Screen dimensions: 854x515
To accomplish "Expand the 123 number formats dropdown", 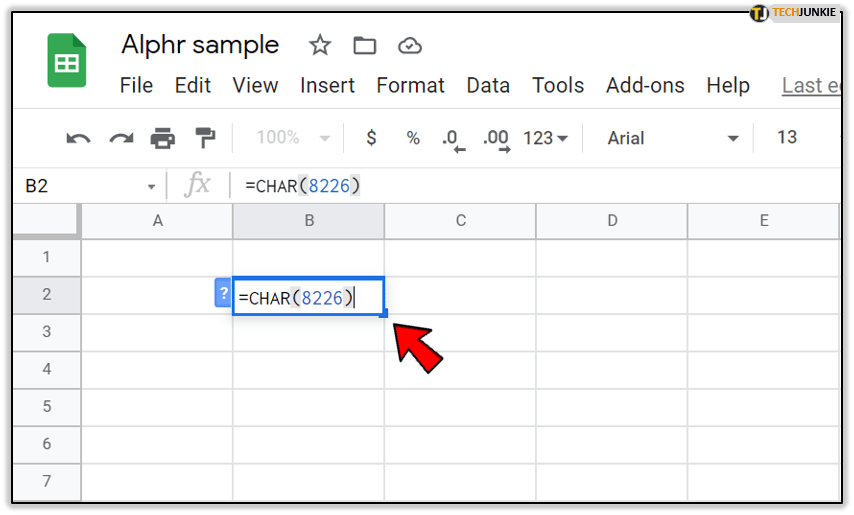I will tap(545, 138).
